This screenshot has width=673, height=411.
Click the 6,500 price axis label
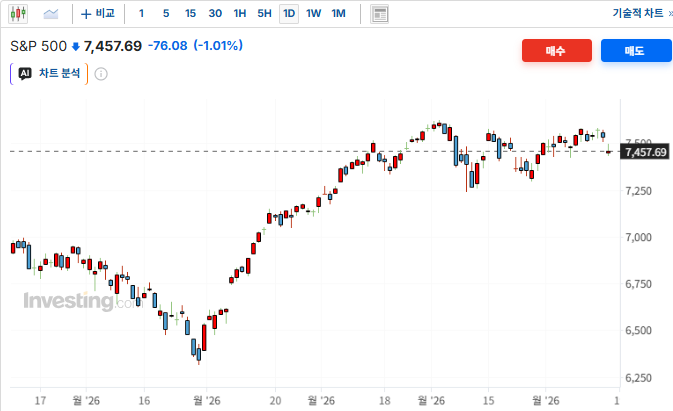[x=638, y=330]
